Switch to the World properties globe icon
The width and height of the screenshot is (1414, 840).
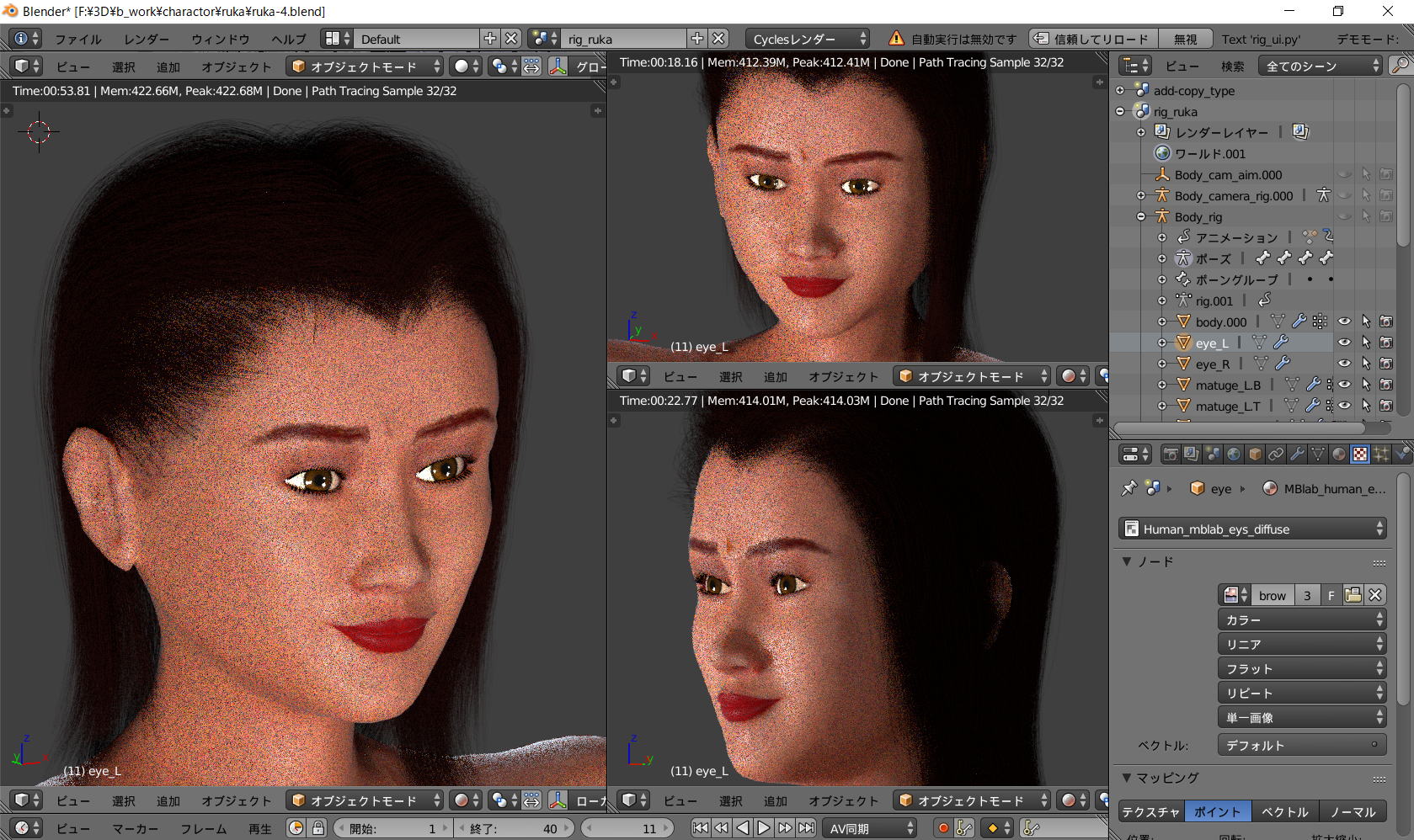pyautogui.click(x=1234, y=455)
